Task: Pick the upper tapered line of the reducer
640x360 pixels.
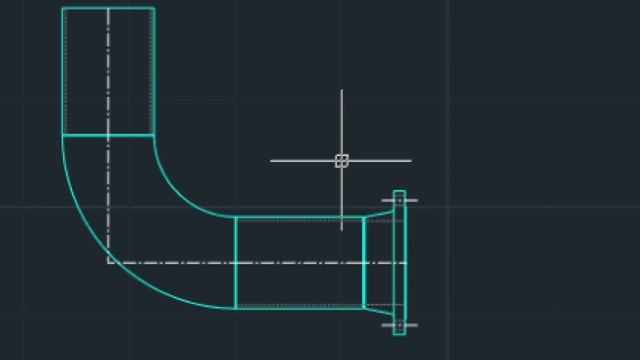Action: [x=379, y=214]
